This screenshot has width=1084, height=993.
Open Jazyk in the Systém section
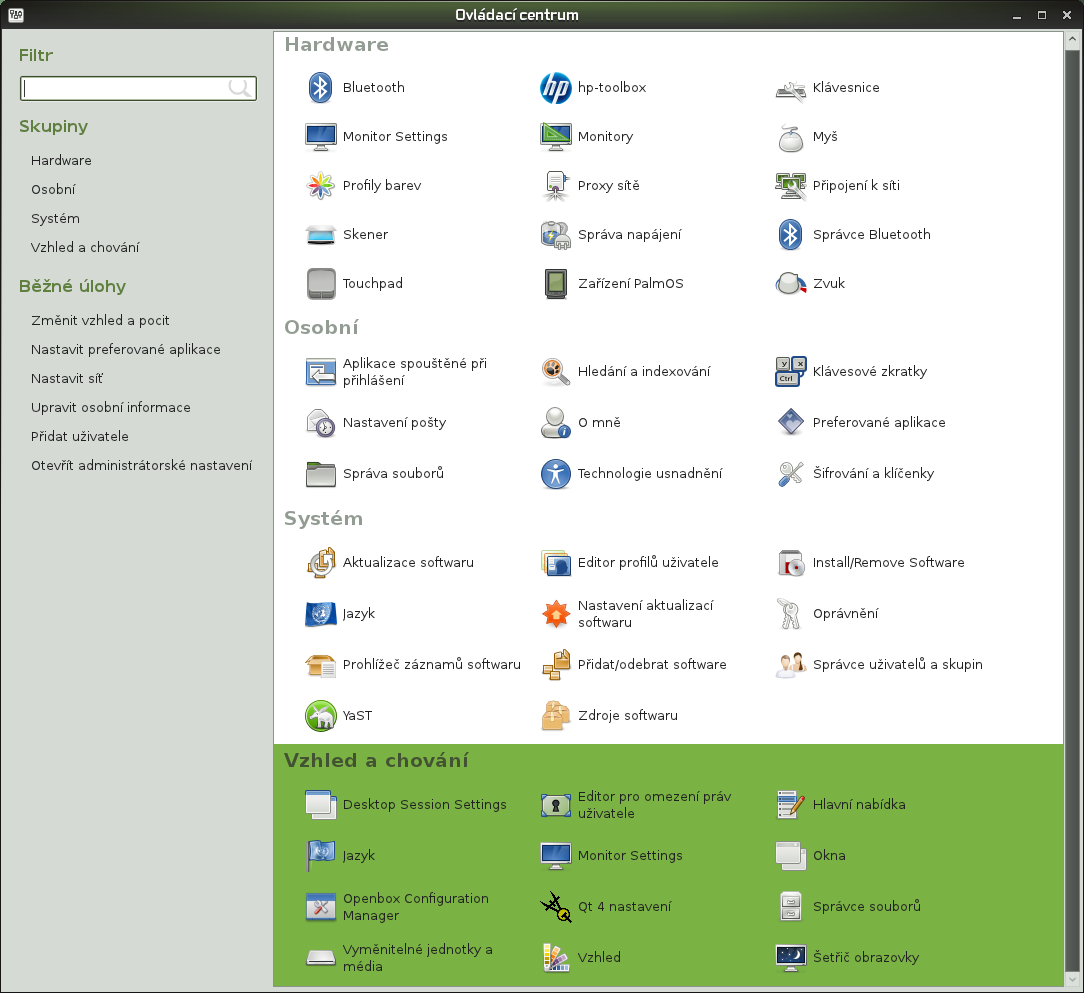click(320, 613)
